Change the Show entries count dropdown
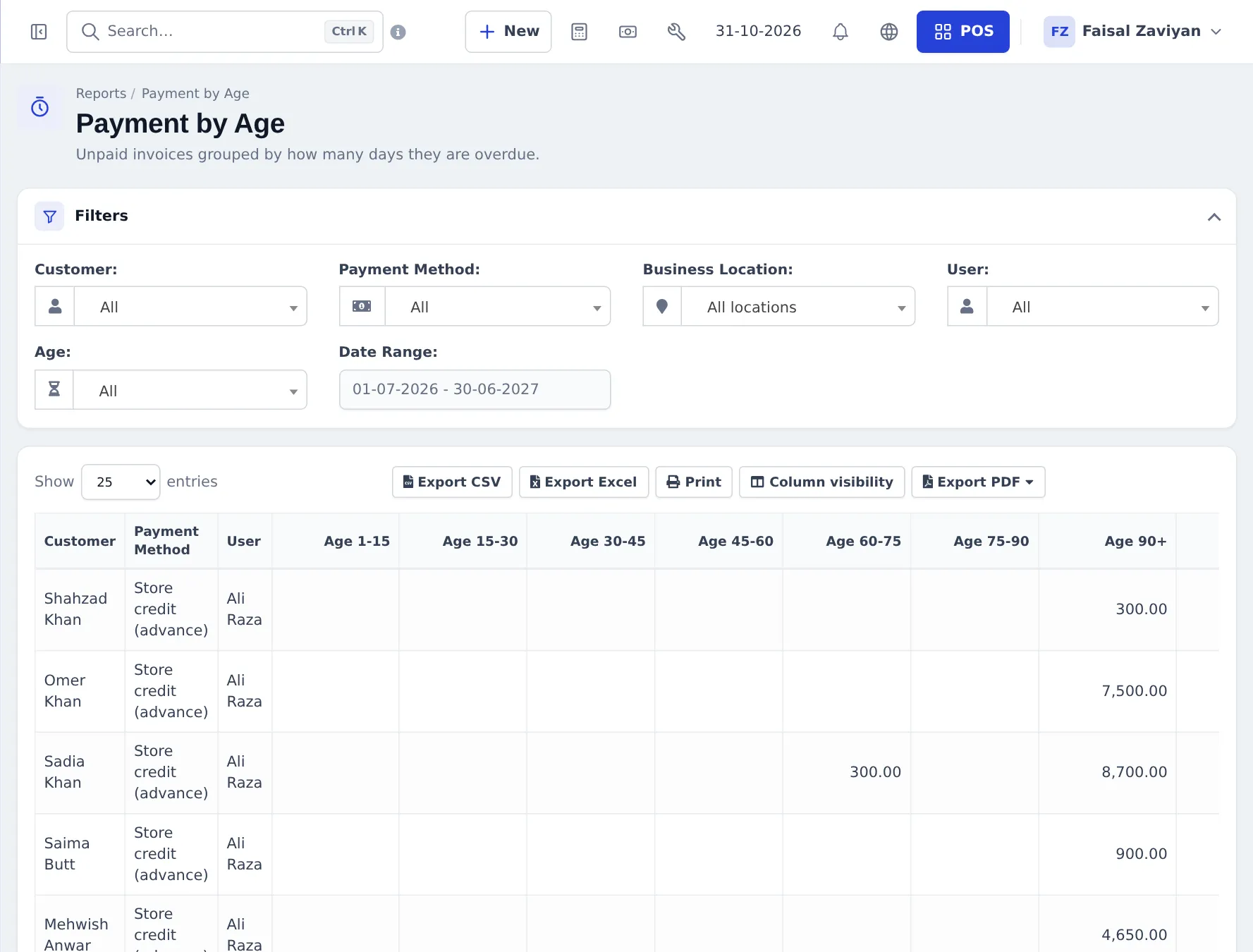Image resolution: width=1253 pixels, height=952 pixels. pos(121,482)
